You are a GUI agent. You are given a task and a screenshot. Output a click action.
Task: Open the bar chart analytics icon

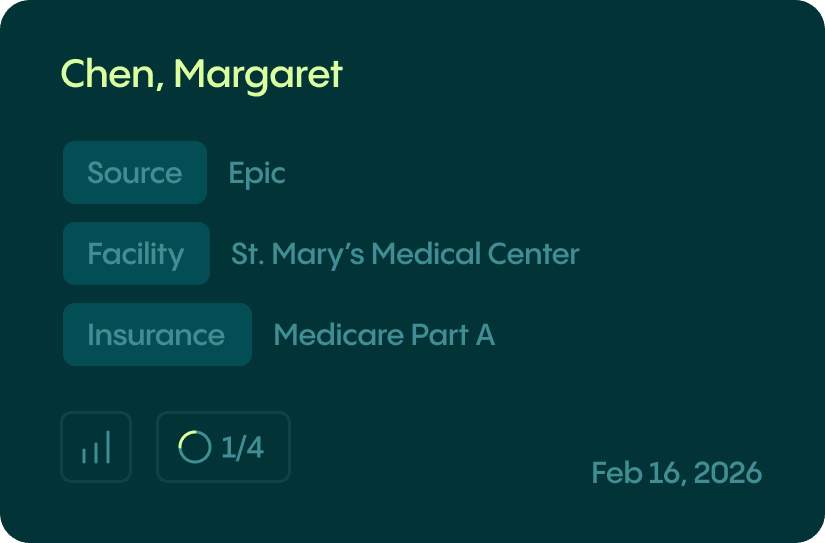(x=96, y=447)
